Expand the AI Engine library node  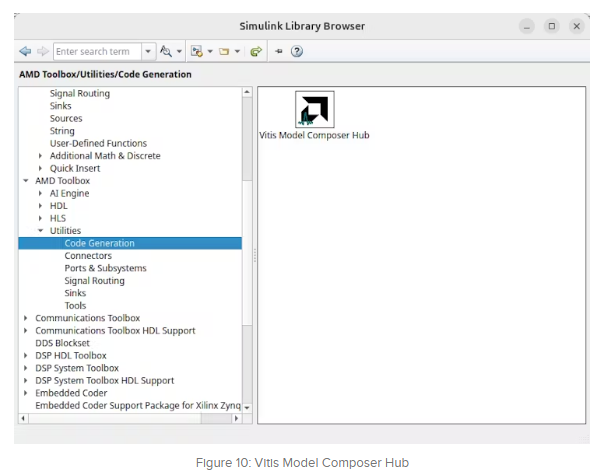tap(40, 193)
